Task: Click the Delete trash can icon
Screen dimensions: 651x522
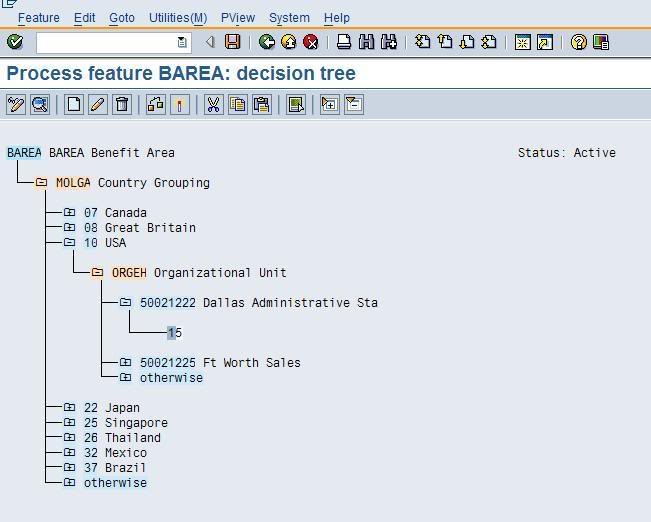Action: click(x=122, y=104)
